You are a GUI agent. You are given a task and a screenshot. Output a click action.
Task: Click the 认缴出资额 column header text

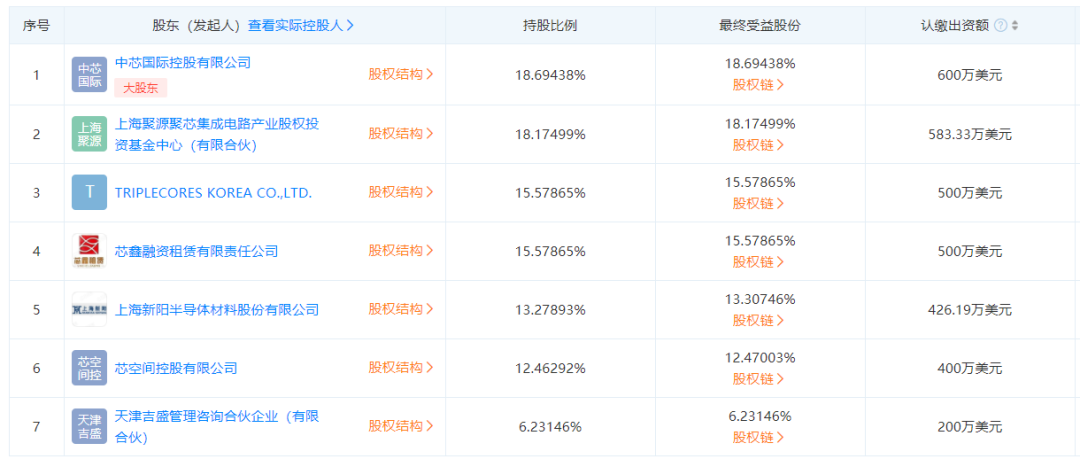point(956,26)
